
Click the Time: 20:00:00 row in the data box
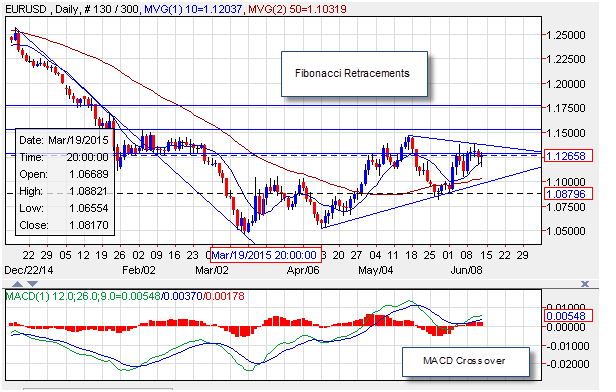pyautogui.click(x=64, y=157)
